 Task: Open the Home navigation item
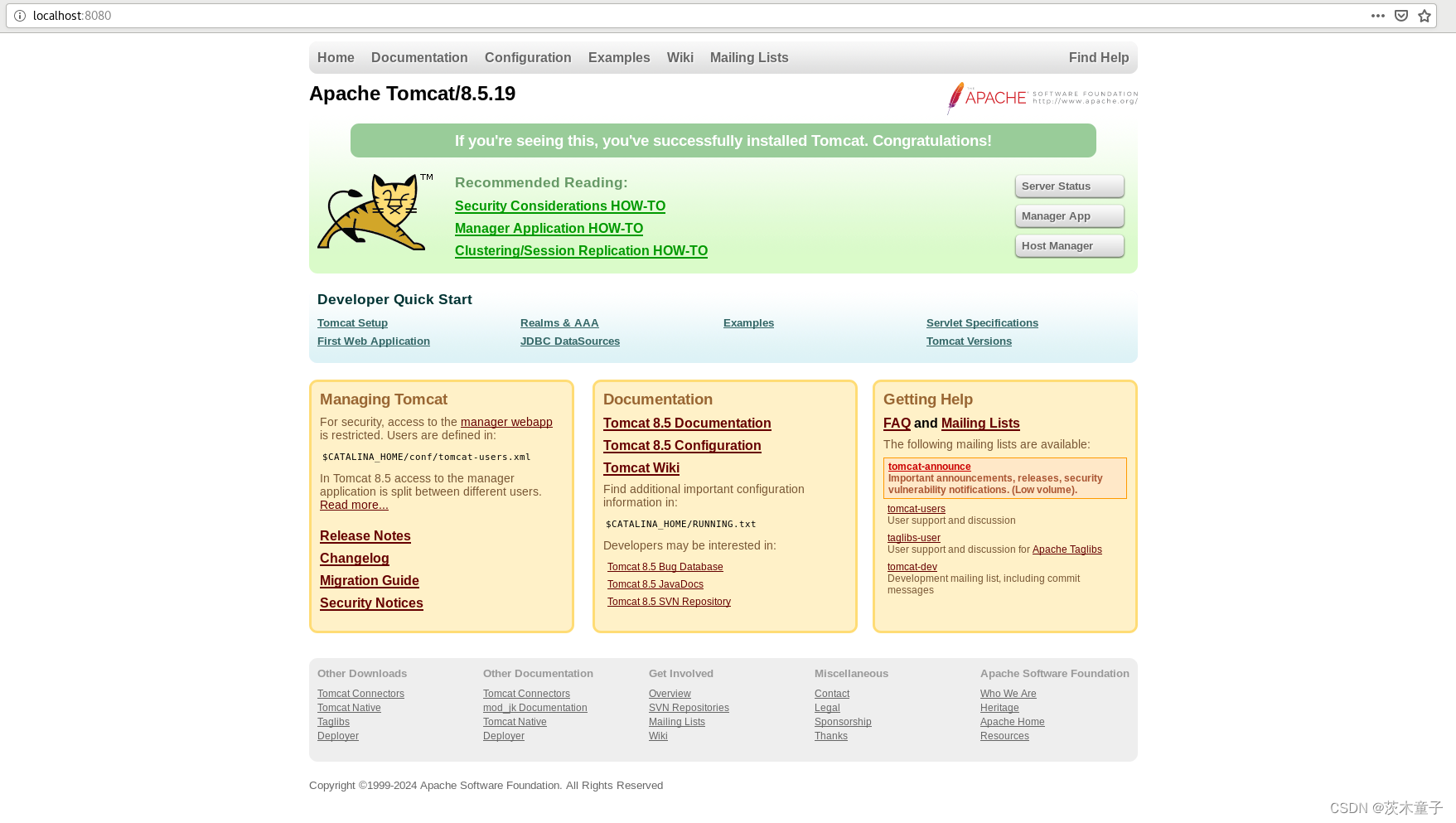336,58
